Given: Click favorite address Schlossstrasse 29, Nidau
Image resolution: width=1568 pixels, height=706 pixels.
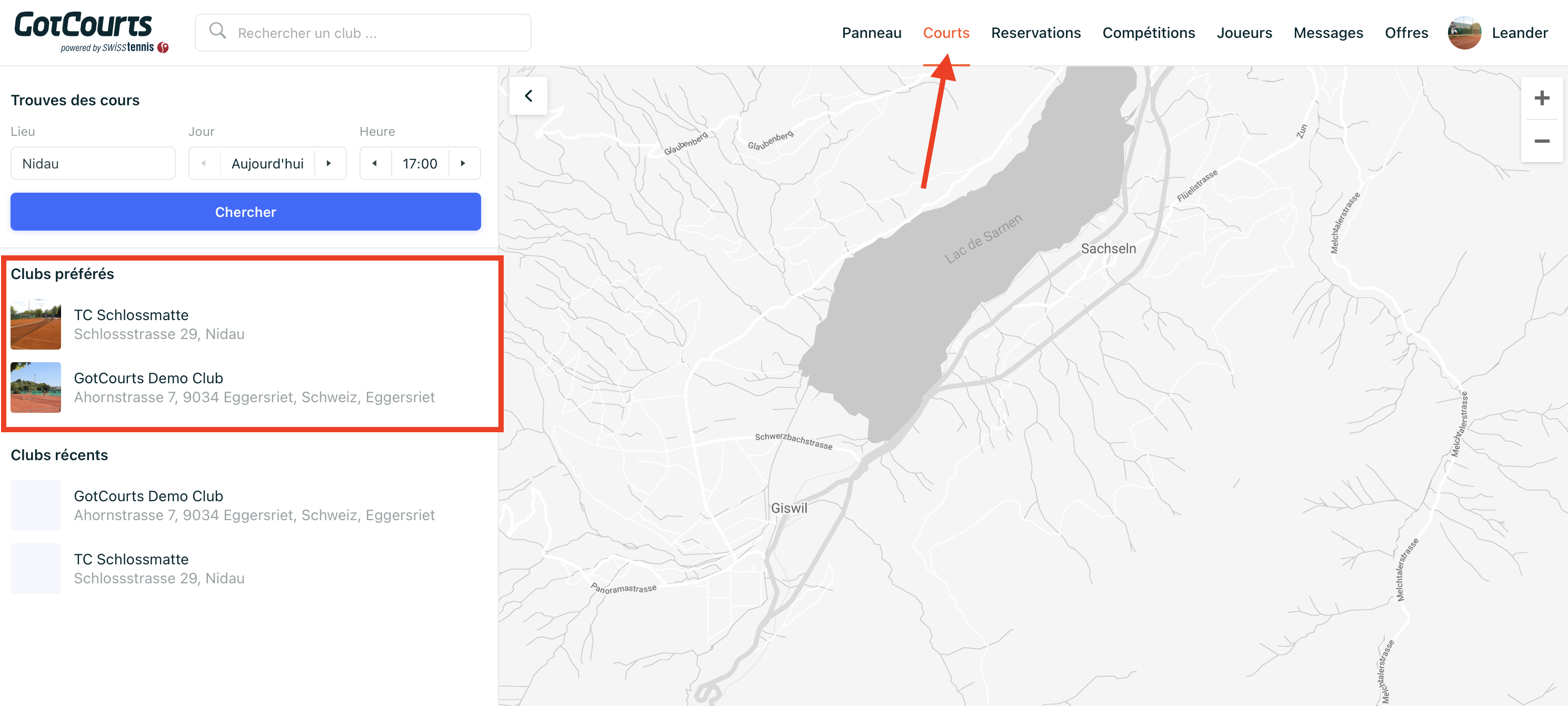Looking at the screenshot, I should pos(159,334).
